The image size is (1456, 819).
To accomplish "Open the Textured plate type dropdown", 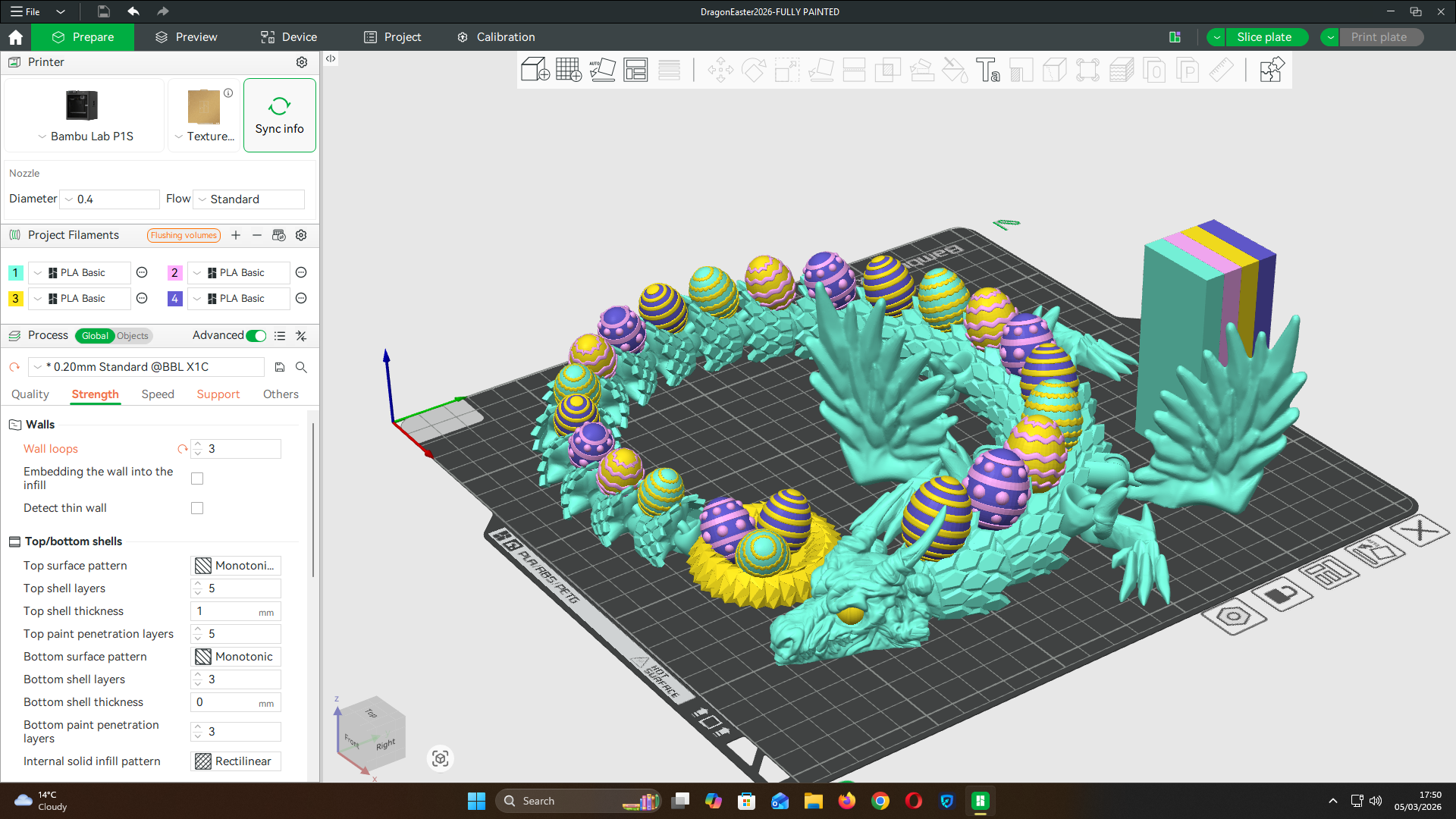I will tap(204, 136).
